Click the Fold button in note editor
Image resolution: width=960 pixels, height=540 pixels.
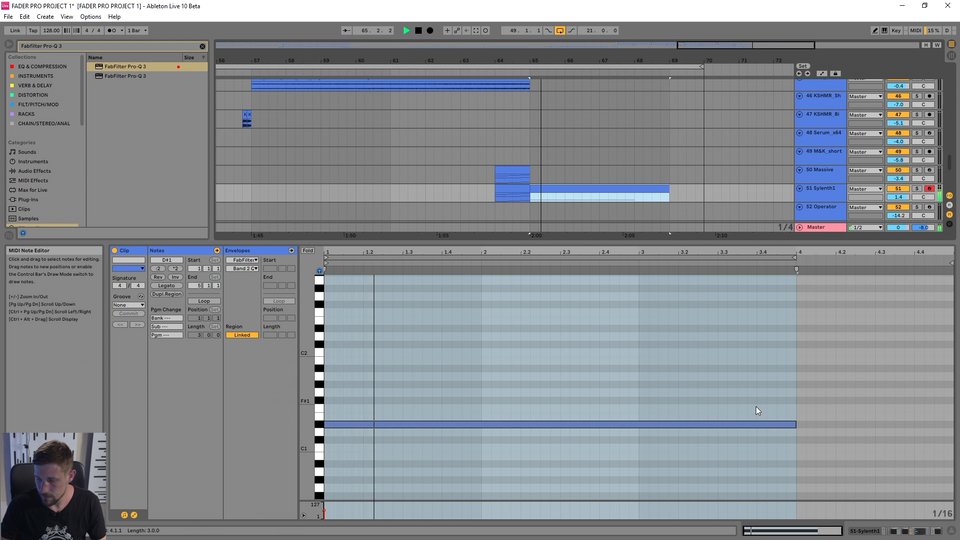coord(308,250)
